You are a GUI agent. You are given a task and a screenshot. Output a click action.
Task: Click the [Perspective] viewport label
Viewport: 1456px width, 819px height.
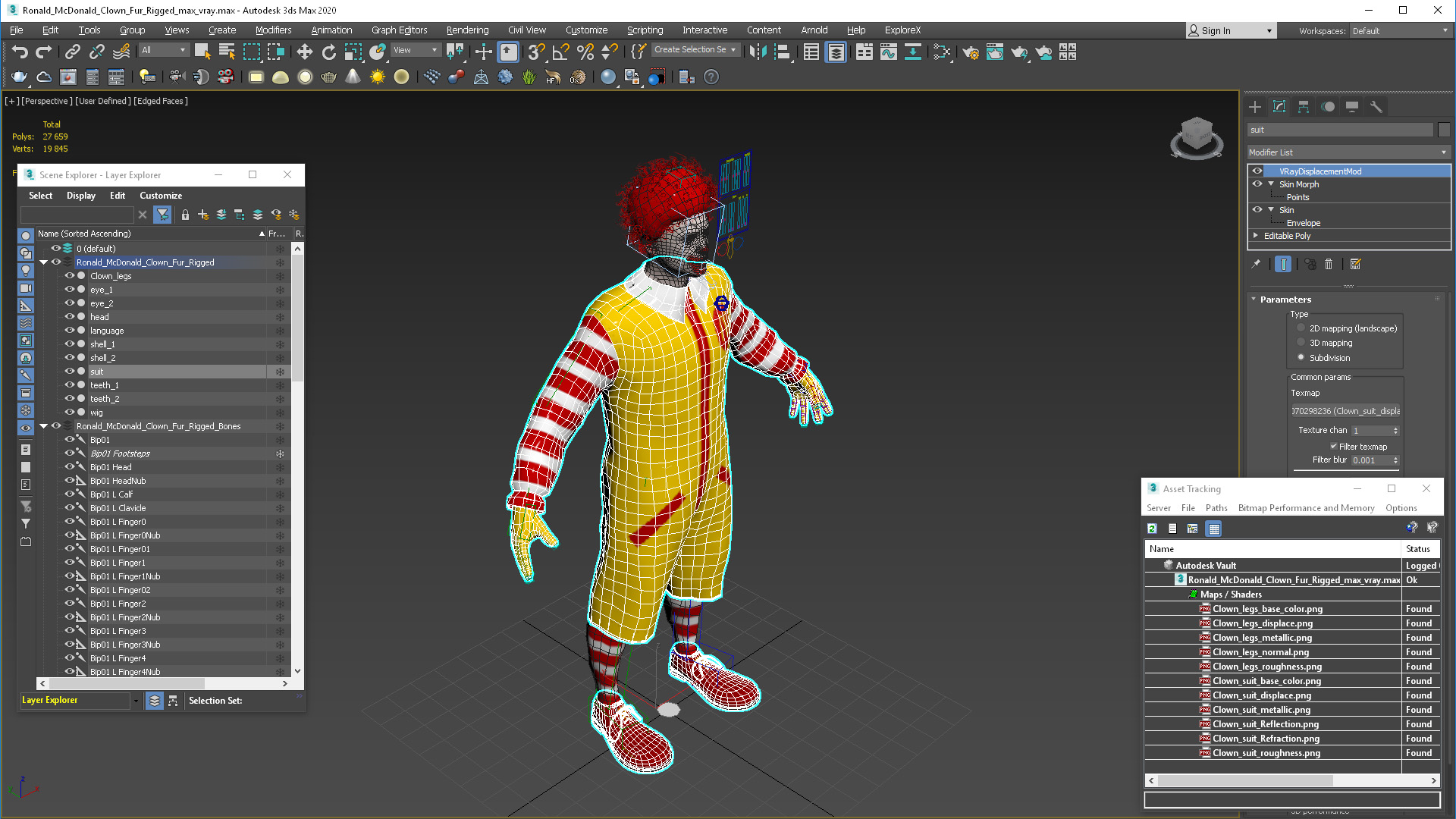[x=47, y=101]
